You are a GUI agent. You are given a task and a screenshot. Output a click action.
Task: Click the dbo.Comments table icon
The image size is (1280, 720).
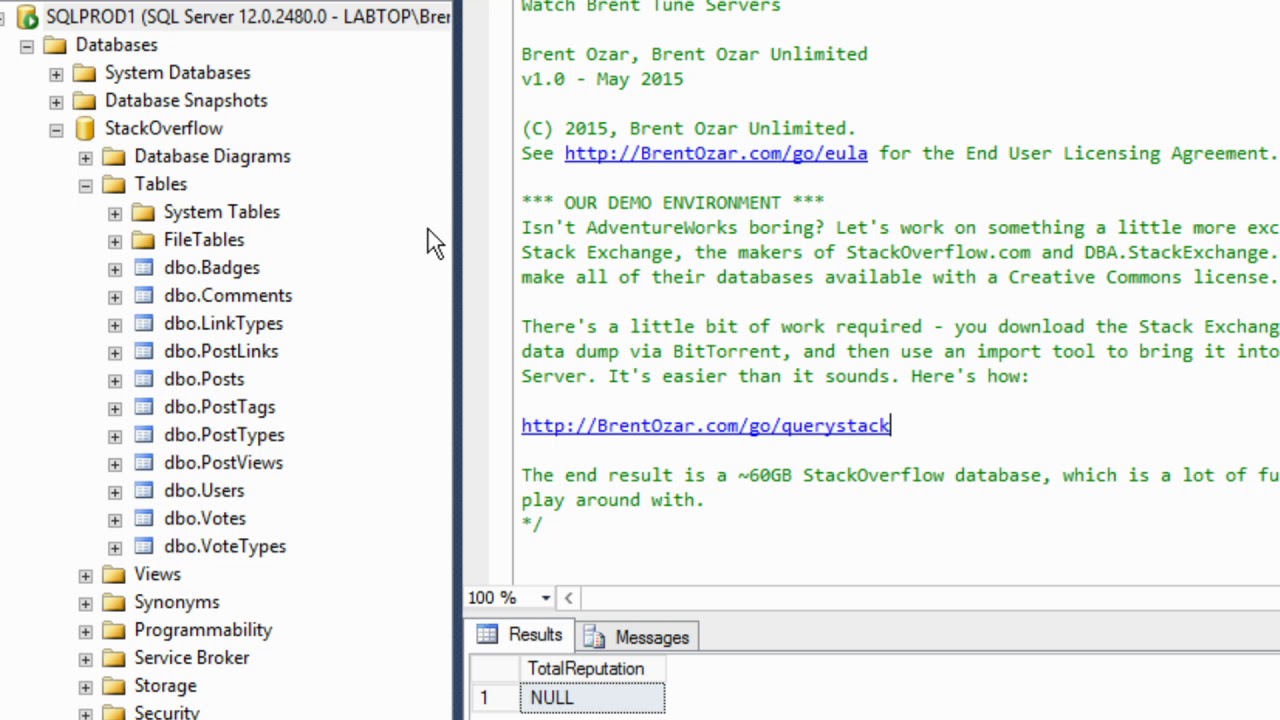(144, 296)
